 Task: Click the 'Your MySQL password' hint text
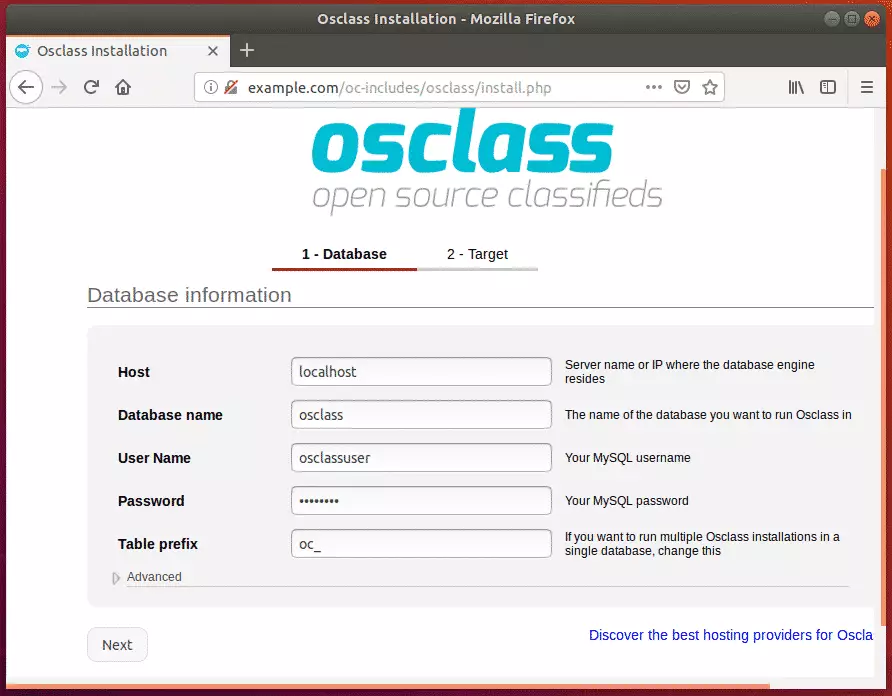tap(626, 501)
